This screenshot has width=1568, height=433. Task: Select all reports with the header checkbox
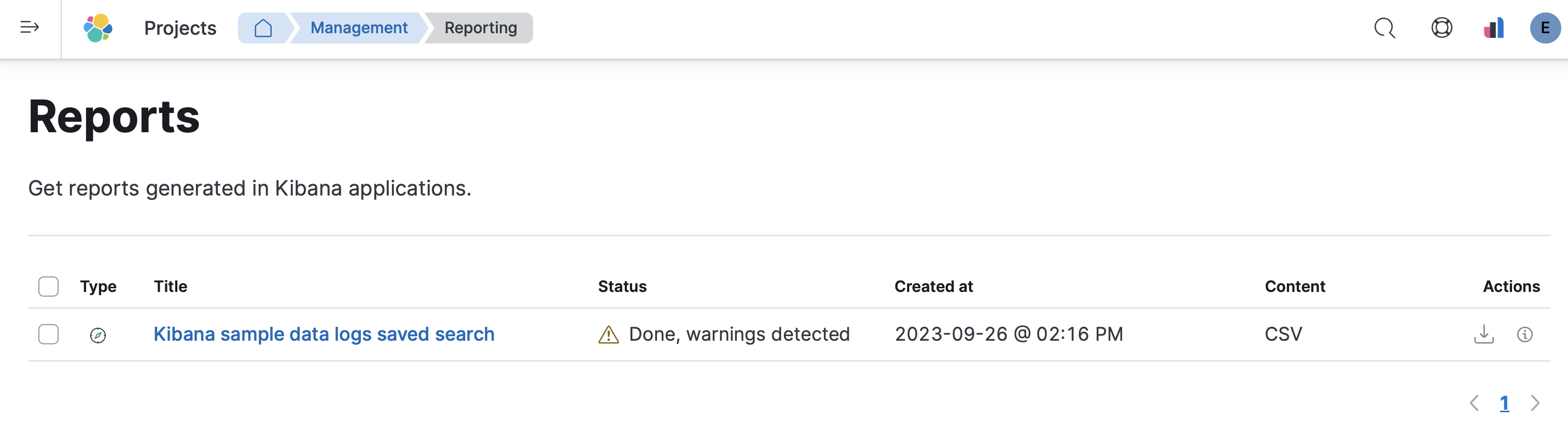(48, 286)
